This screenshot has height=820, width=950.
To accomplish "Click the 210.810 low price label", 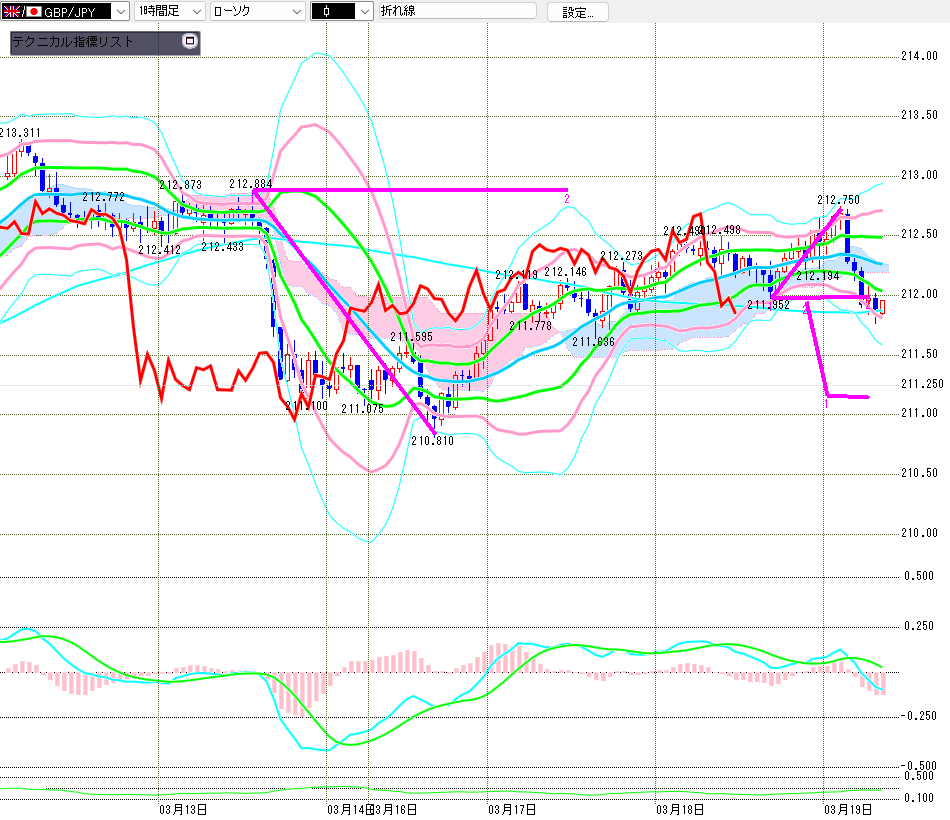I will point(432,440).
